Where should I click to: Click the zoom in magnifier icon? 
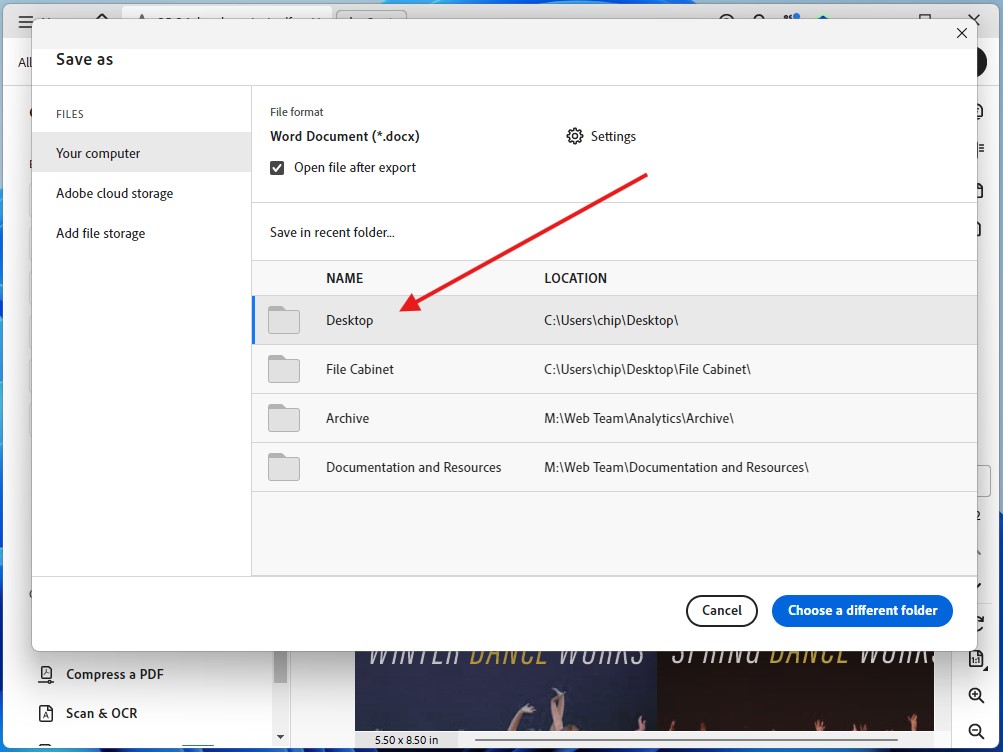tap(976, 695)
